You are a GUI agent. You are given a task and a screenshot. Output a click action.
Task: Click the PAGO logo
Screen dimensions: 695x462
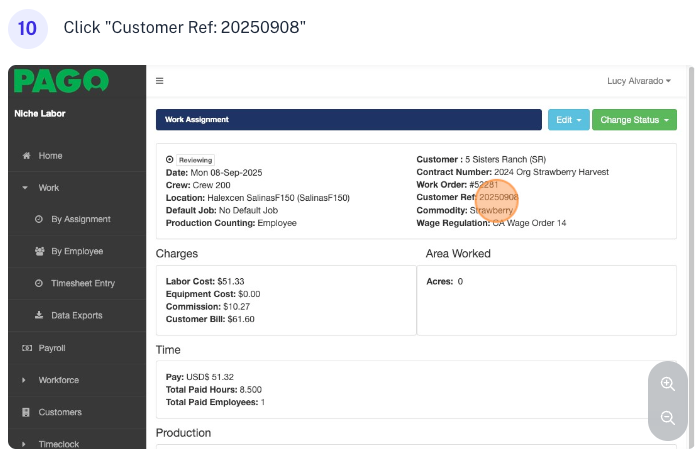click(62, 81)
